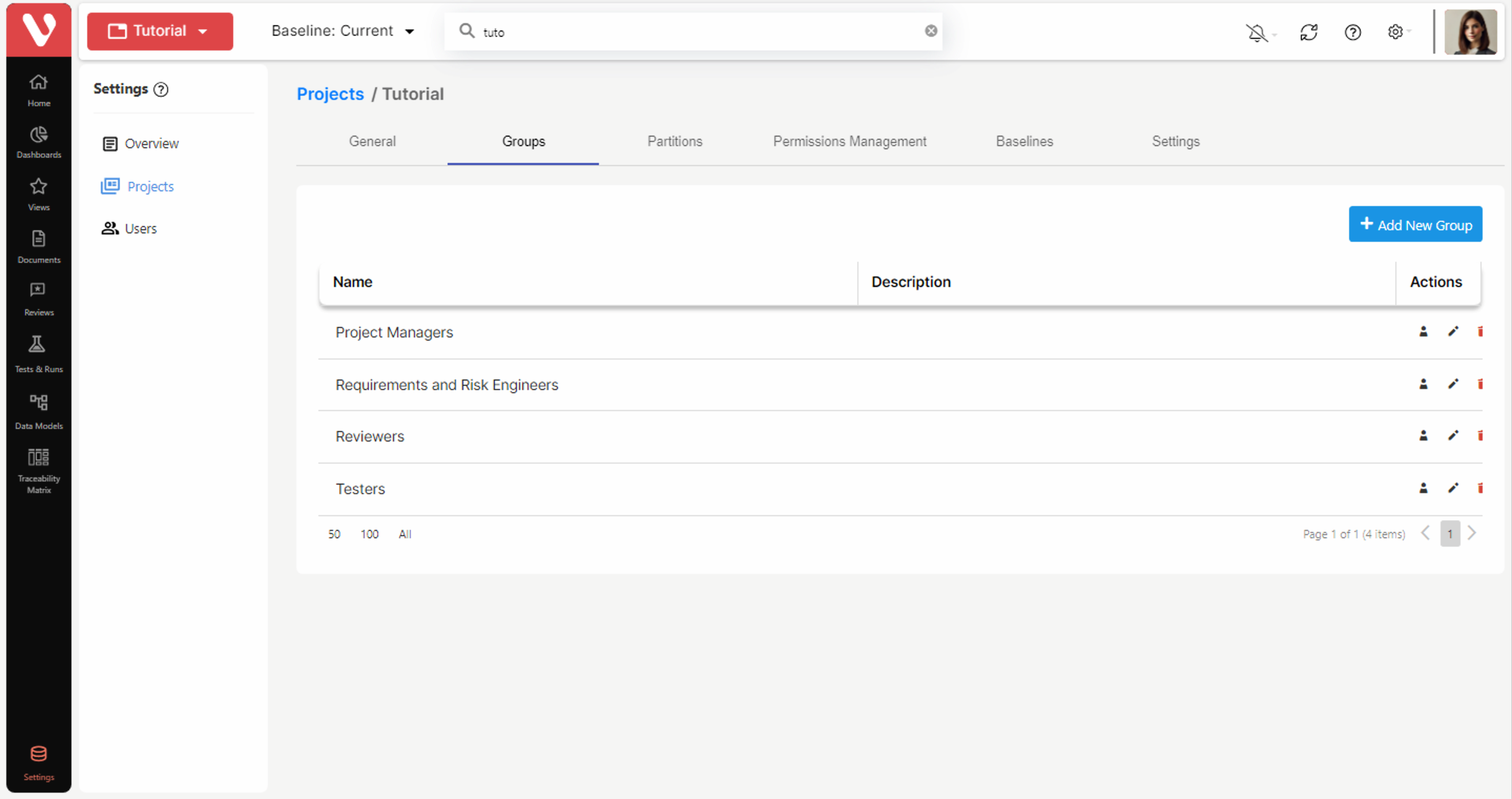Click the muted notifications bell icon
Screen dimensions: 1512x799
click(x=1257, y=32)
